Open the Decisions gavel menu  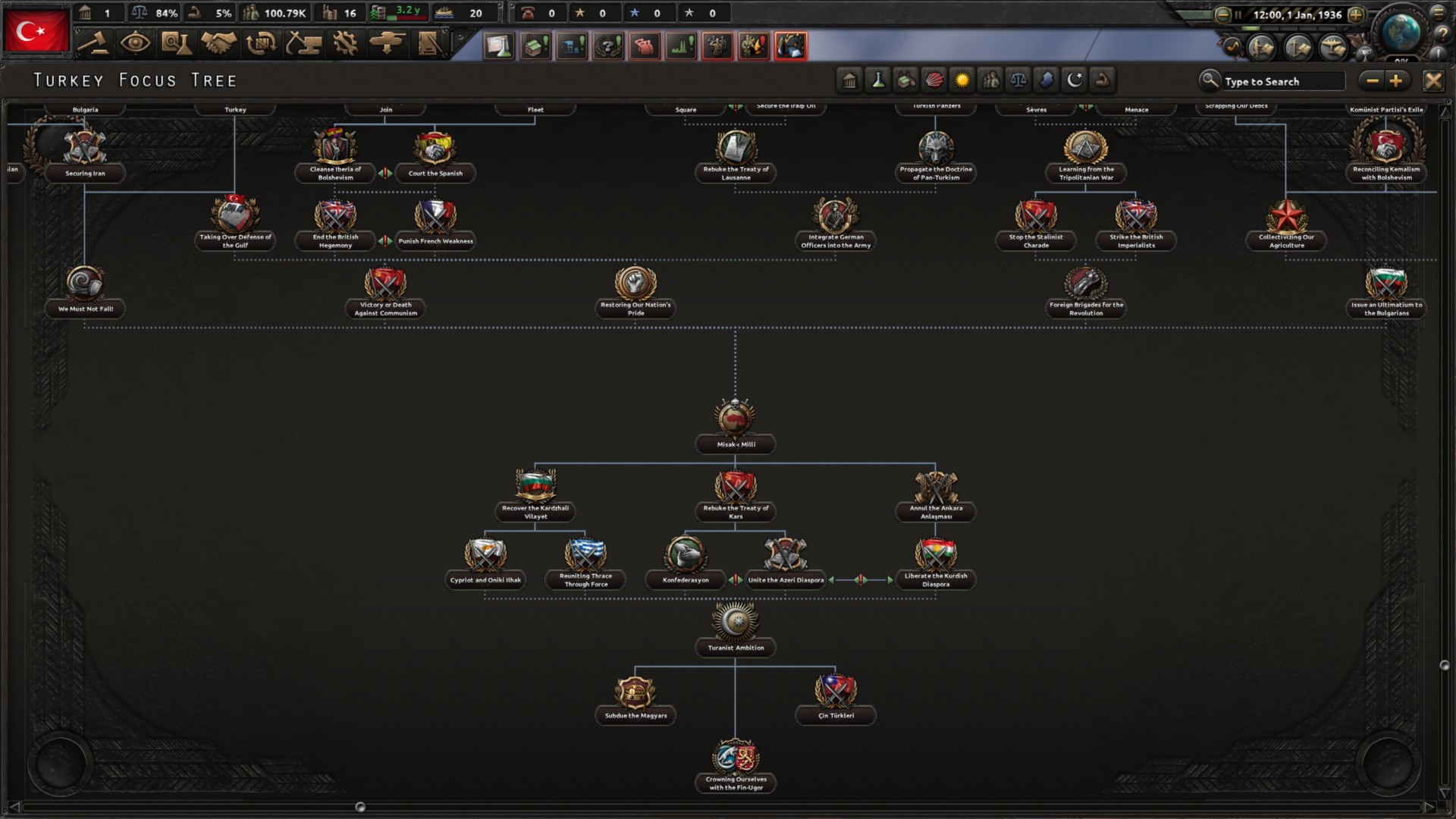click(93, 44)
